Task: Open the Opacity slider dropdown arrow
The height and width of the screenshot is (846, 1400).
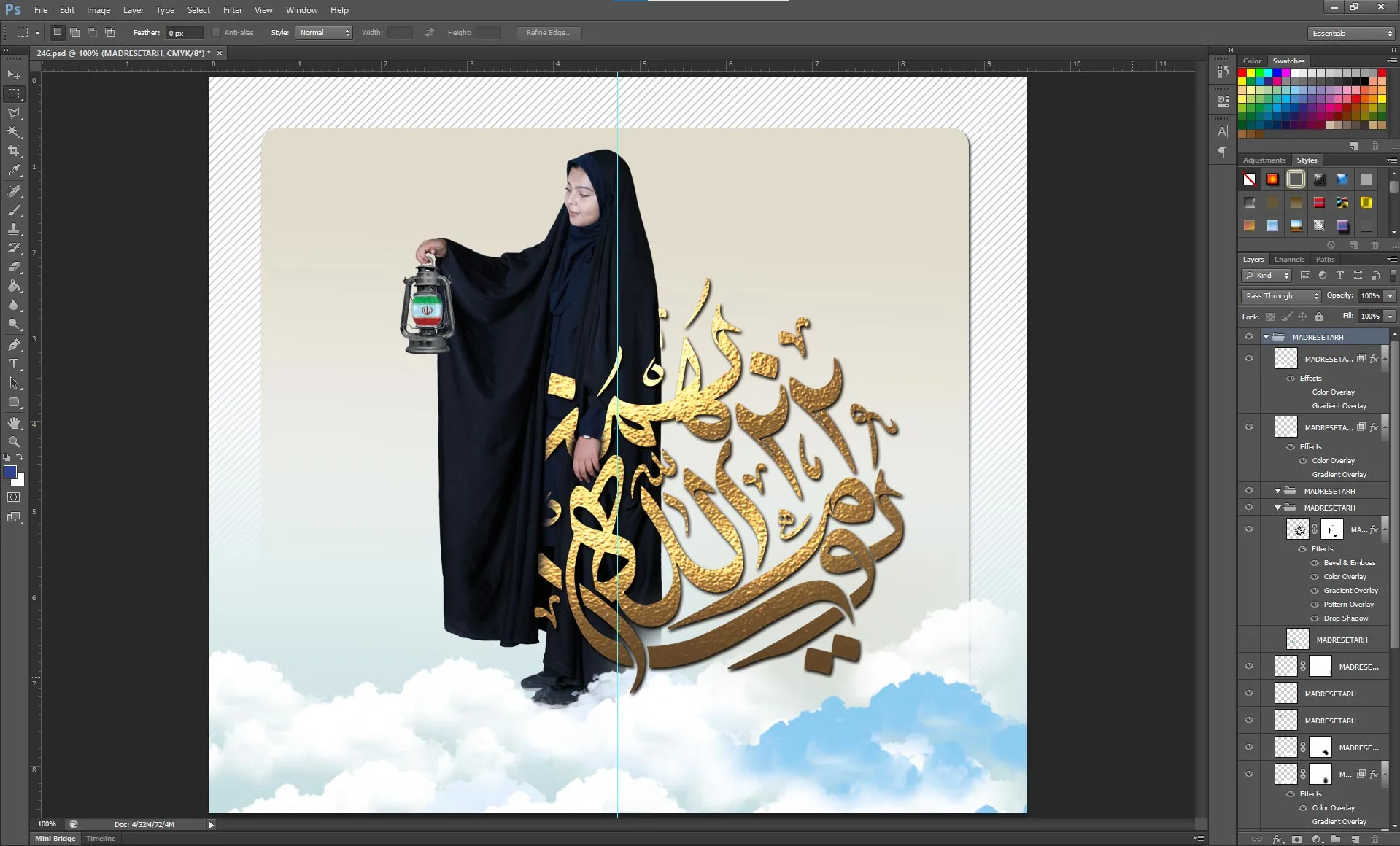Action: [1390, 296]
